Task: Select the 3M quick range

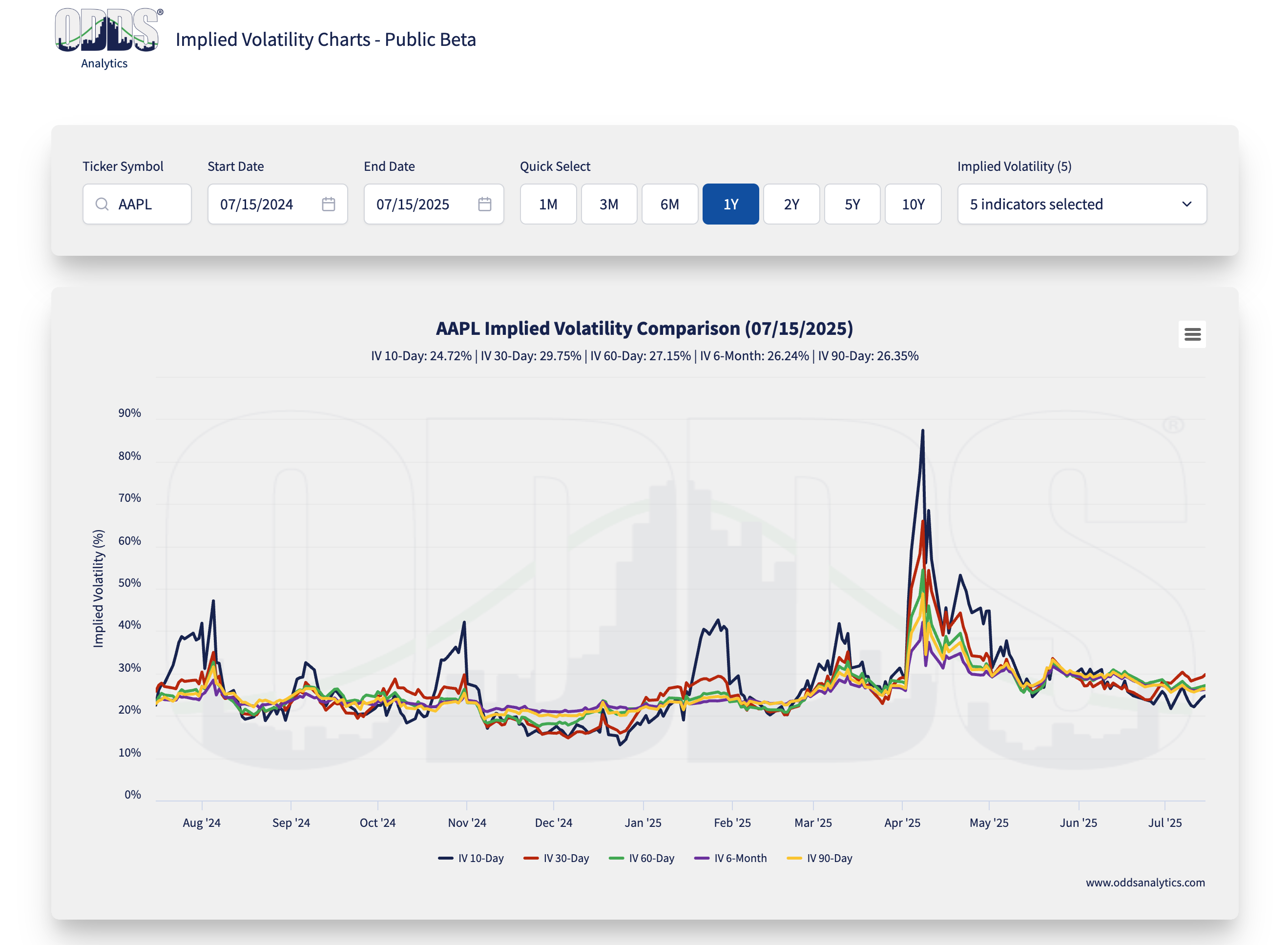Action: [x=608, y=204]
